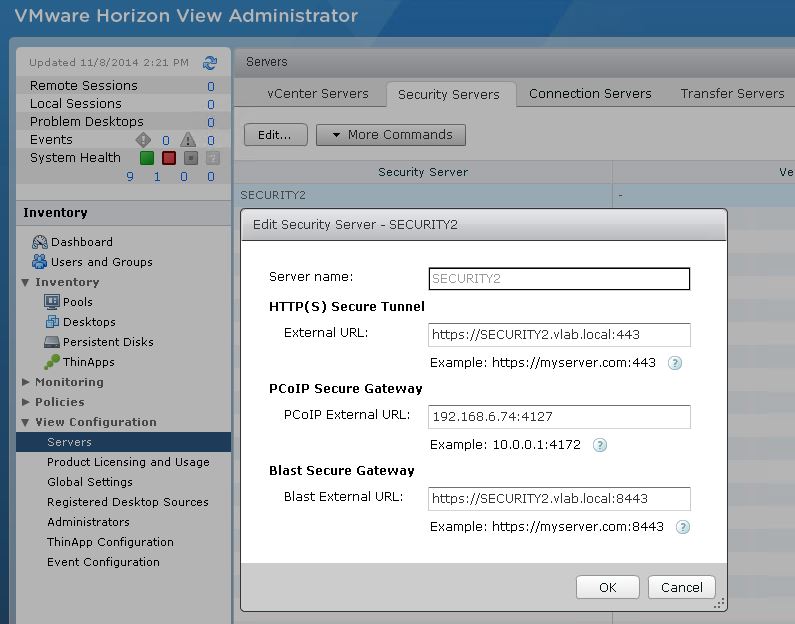The height and width of the screenshot is (624, 795).
Task: Click the HTTP(S) External URL field
Action: click(x=559, y=335)
